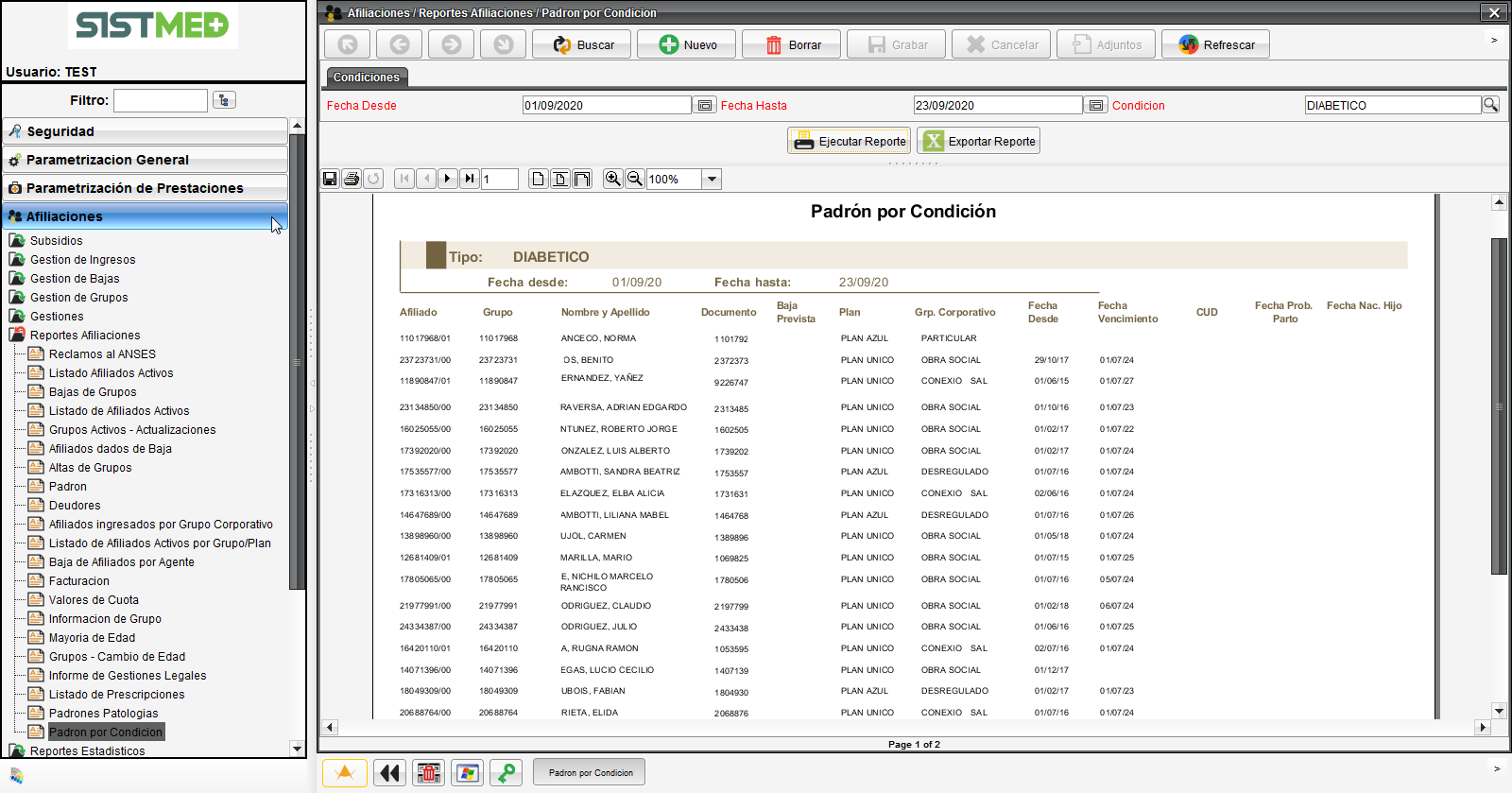Expand Parametrización de Prestaciones section
The height and width of the screenshot is (793, 1512).
pos(145,188)
